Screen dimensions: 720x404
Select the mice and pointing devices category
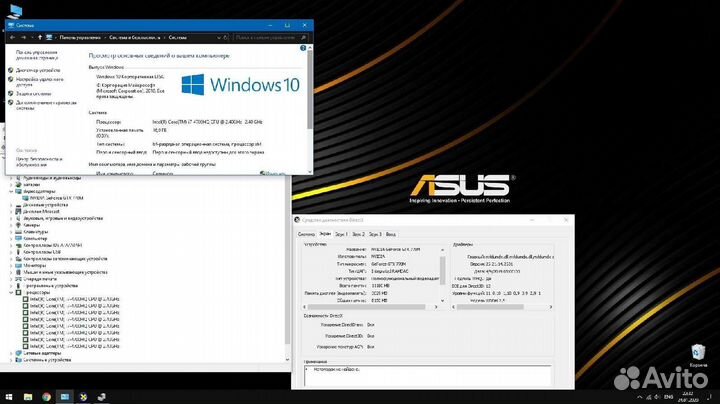pyautogui.click(x=65, y=272)
